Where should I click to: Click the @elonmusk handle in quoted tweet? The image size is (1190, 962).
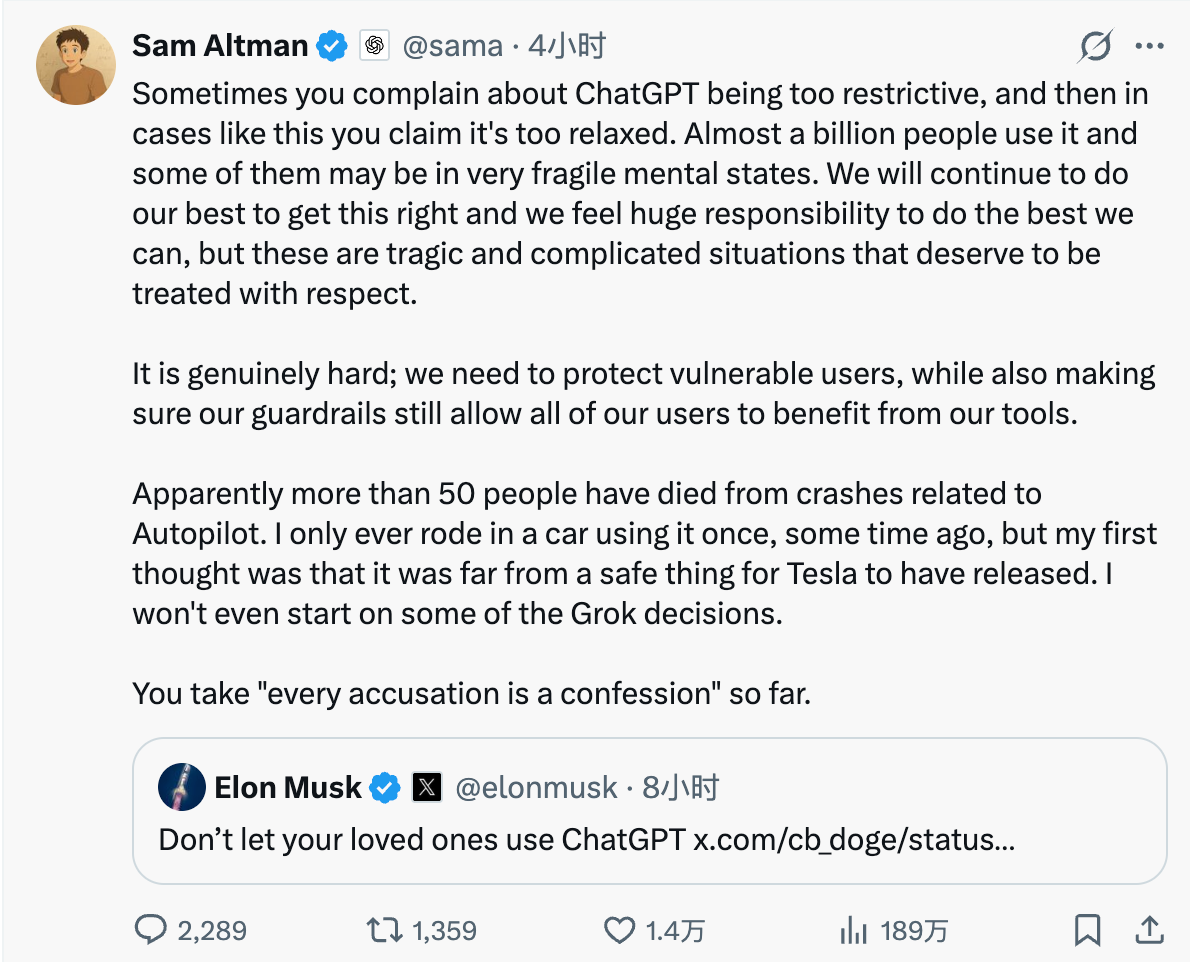coord(536,788)
